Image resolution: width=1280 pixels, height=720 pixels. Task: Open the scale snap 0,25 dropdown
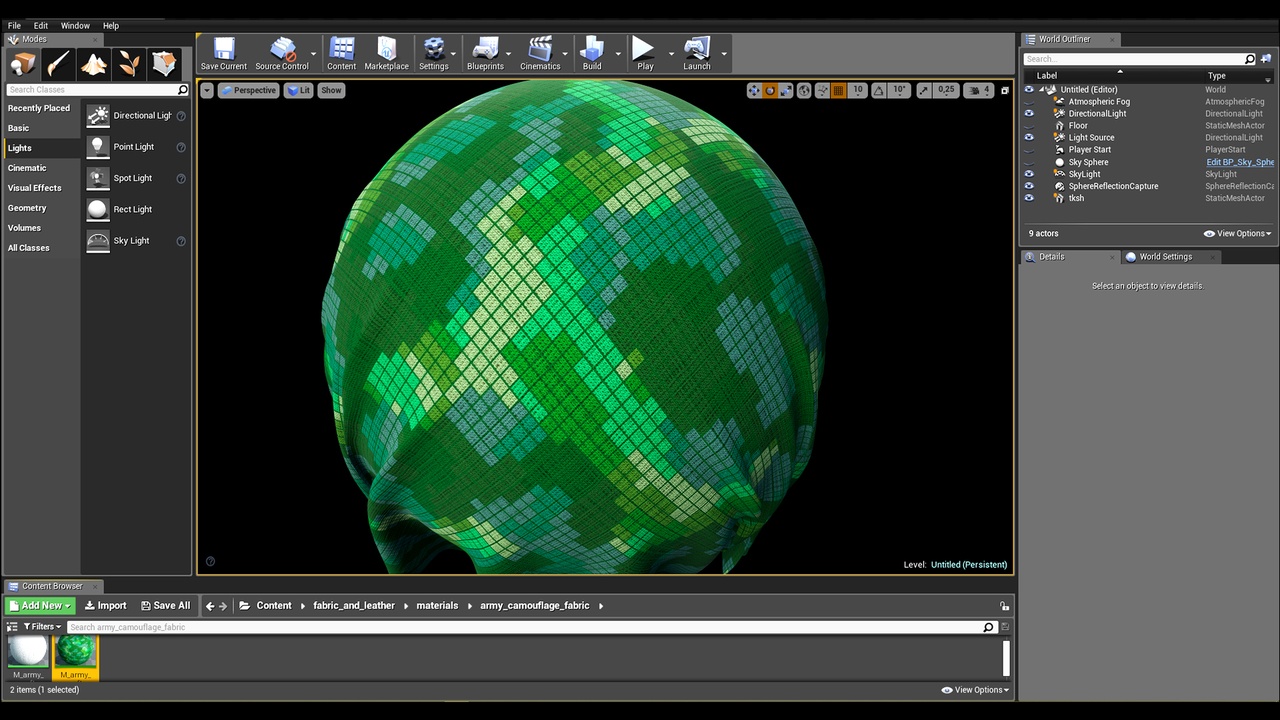[946, 91]
